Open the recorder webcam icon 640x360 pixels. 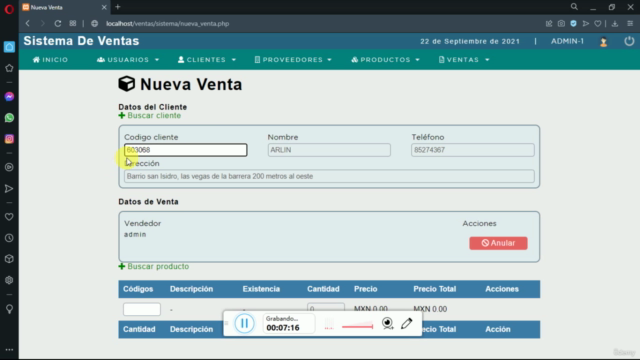pyautogui.click(x=387, y=323)
